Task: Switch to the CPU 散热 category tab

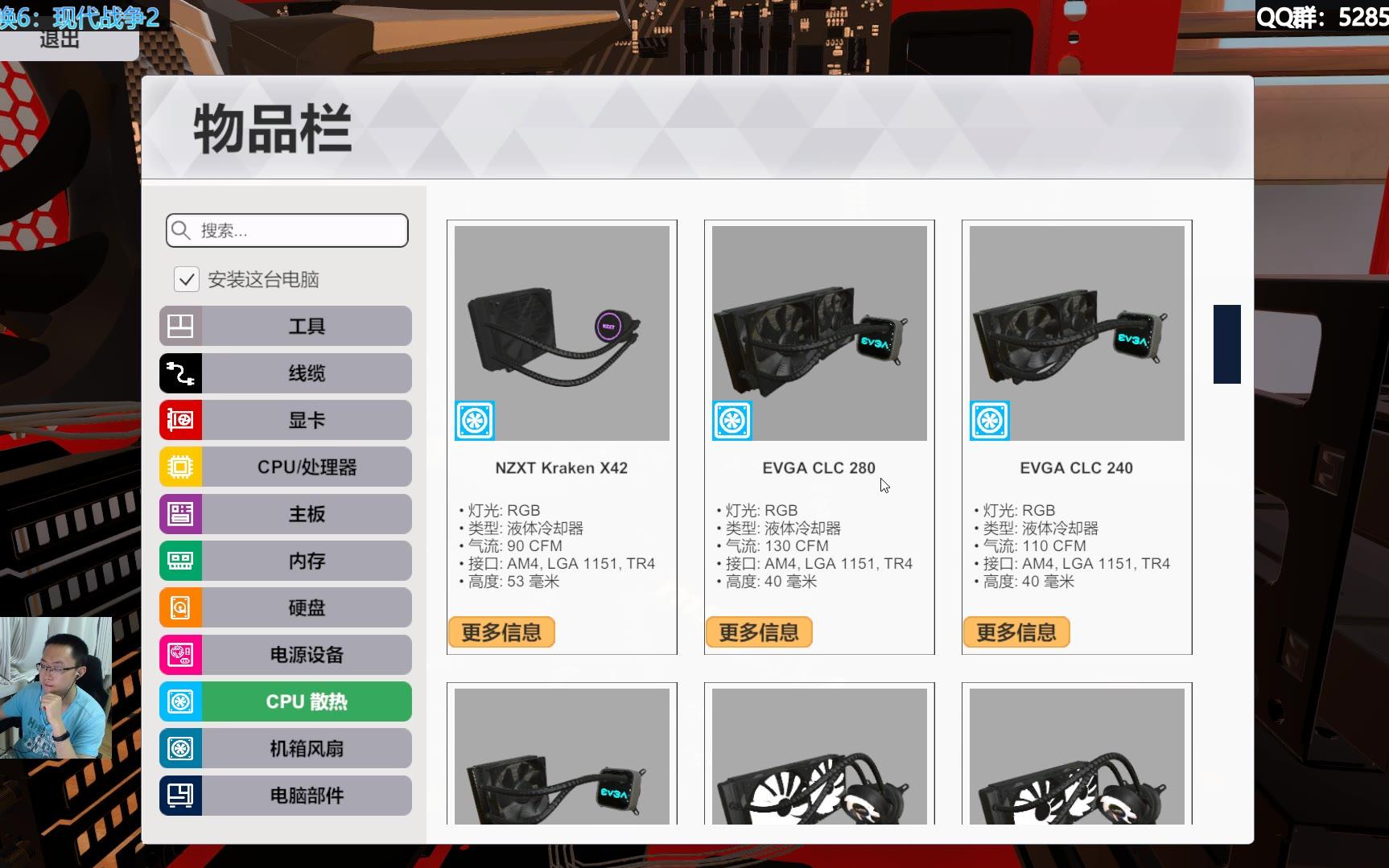Action: point(286,701)
